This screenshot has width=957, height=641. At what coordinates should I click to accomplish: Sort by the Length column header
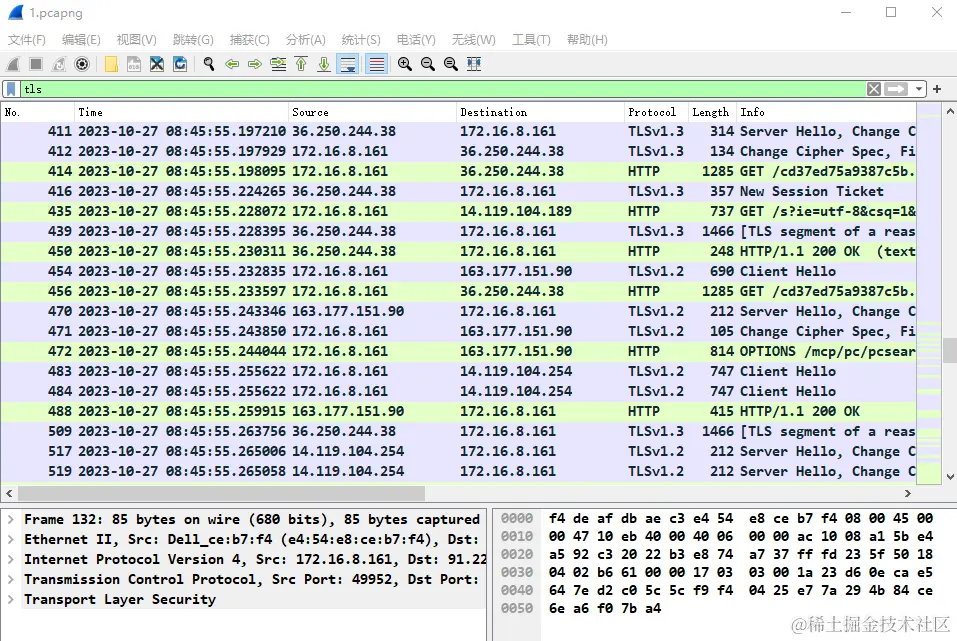[x=712, y=112]
